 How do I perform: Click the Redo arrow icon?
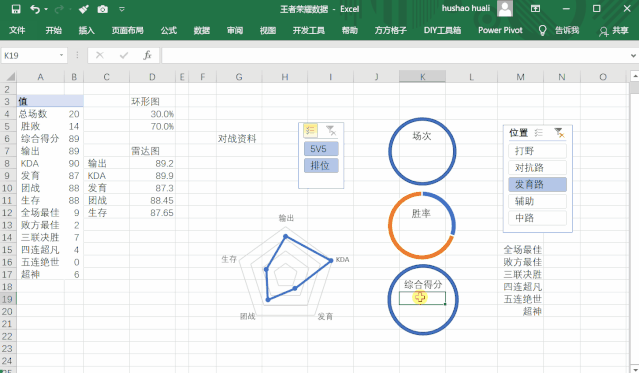[x=59, y=9]
